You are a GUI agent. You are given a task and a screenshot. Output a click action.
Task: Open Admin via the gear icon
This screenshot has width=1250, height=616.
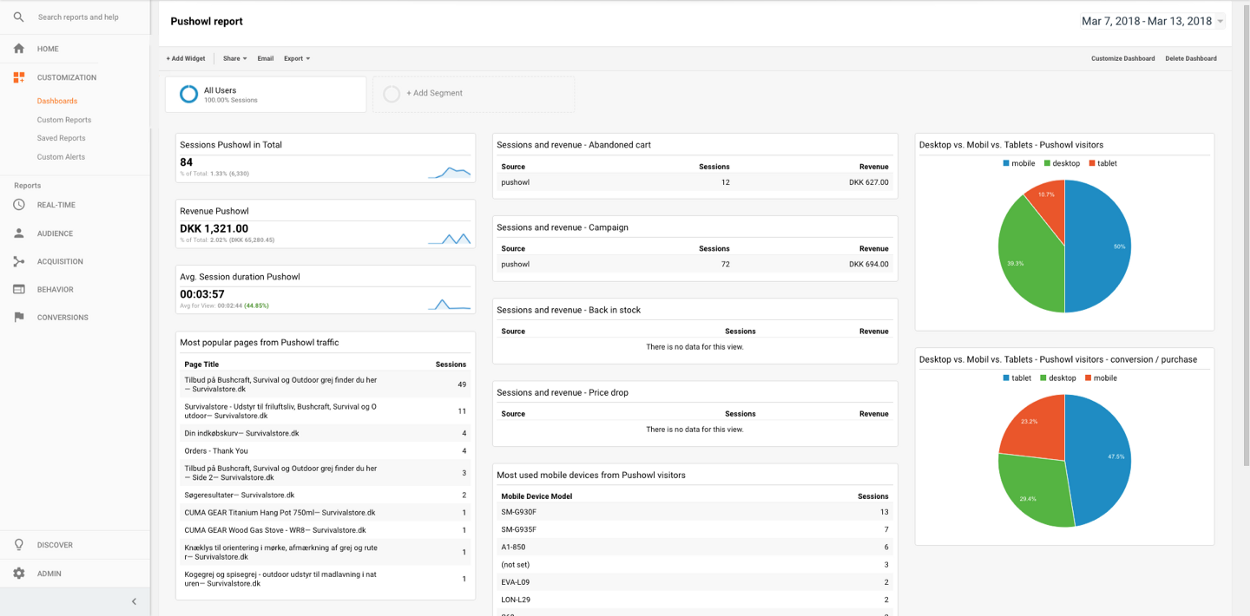(x=18, y=573)
